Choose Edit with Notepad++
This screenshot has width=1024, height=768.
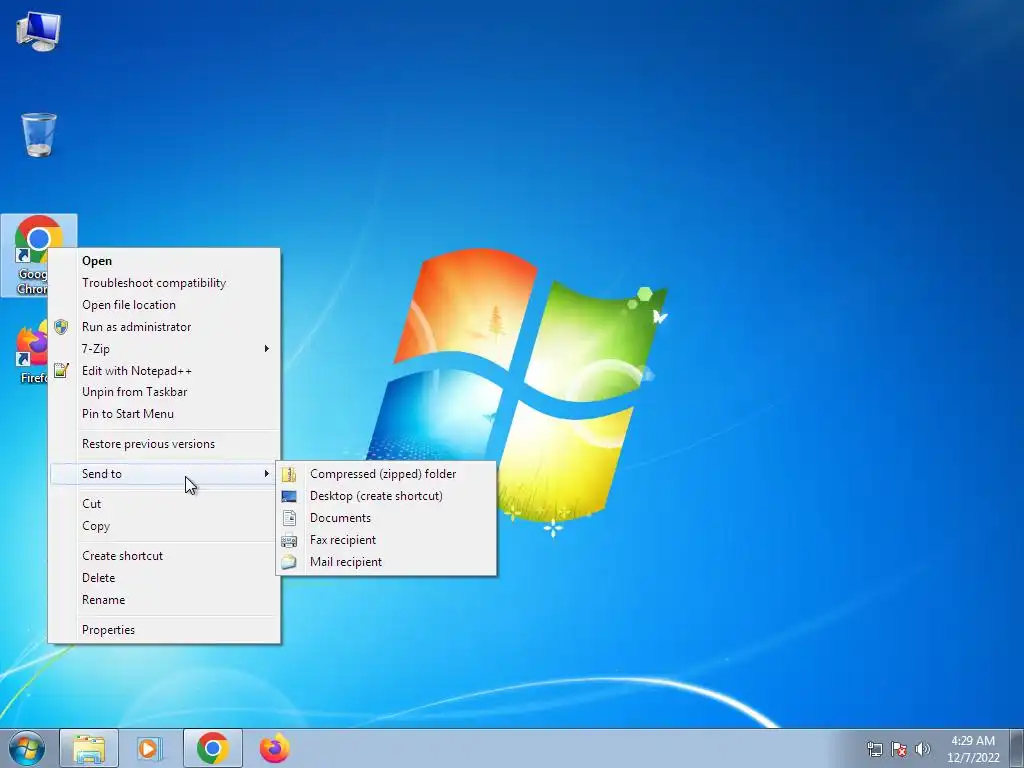[x=165, y=371]
